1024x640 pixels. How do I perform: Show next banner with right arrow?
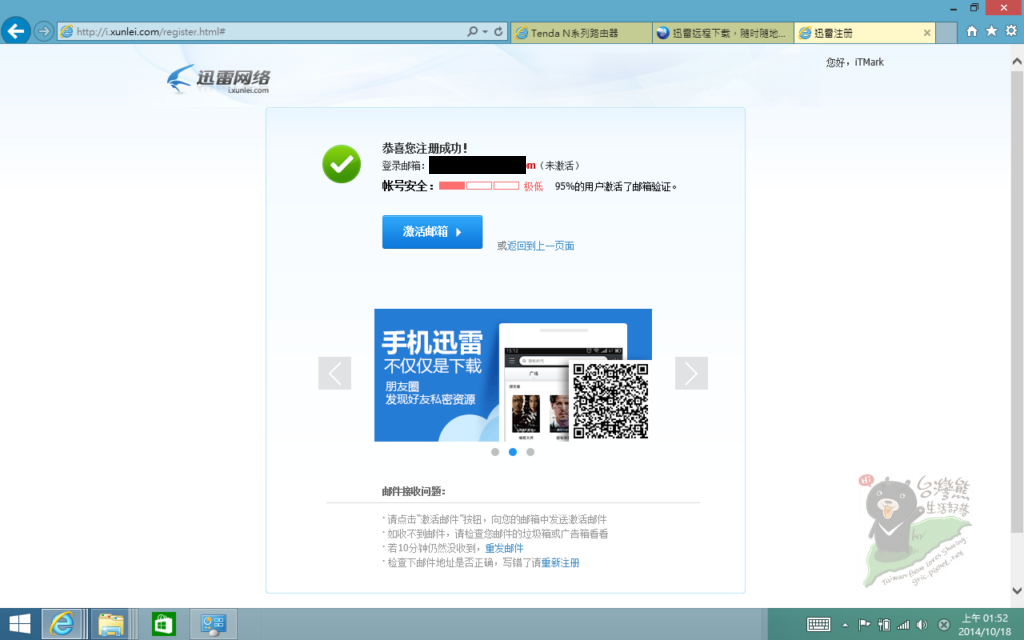coord(692,373)
